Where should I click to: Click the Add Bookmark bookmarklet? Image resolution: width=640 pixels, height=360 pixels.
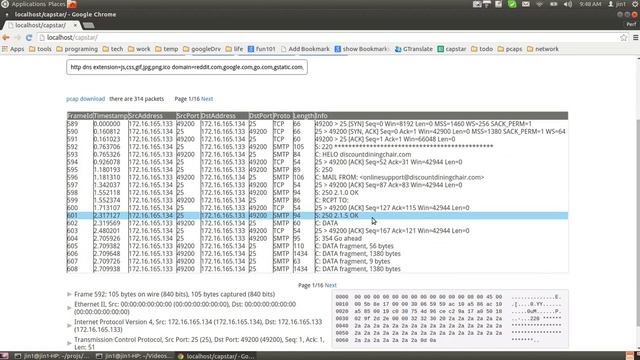pos(305,49)
